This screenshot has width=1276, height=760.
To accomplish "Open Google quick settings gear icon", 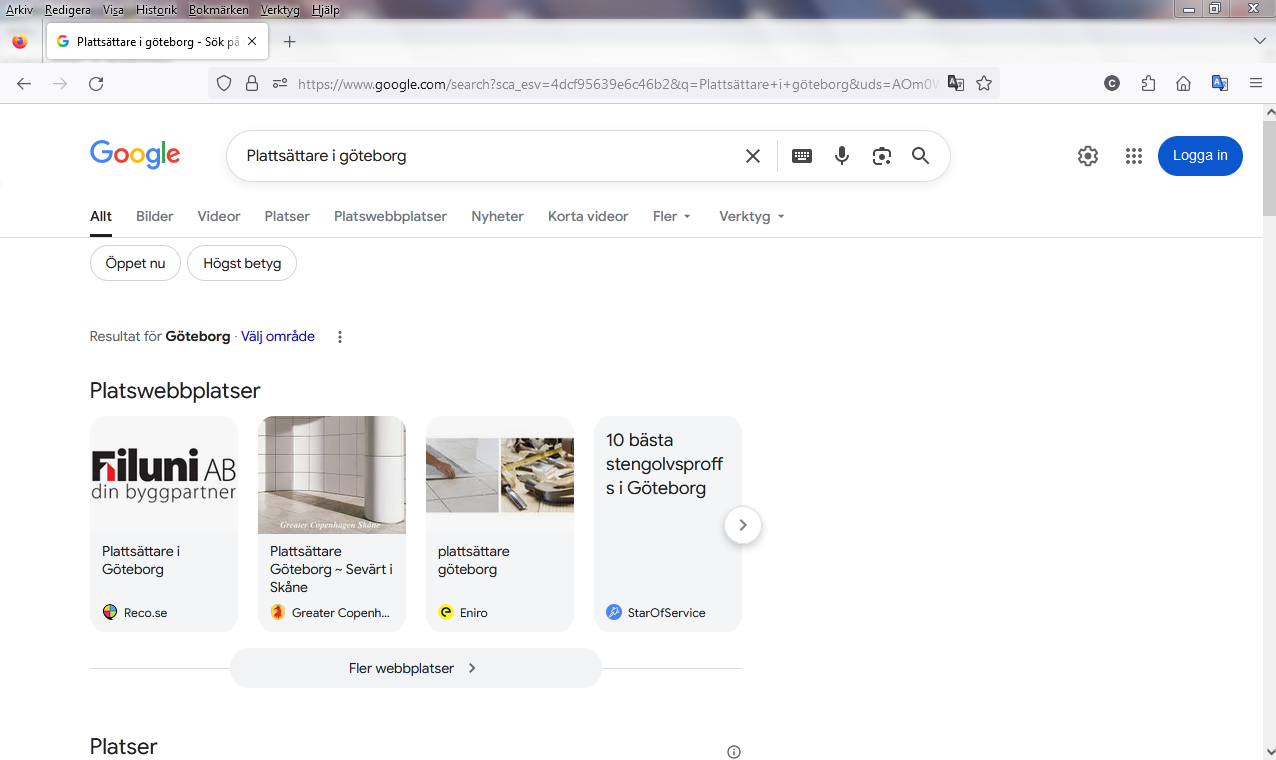I will 1087,156.
